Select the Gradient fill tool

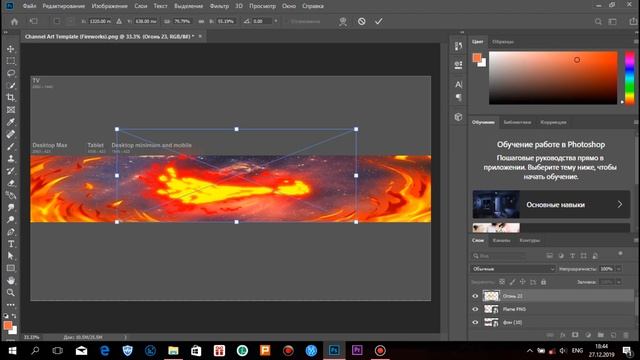point(11,195)
